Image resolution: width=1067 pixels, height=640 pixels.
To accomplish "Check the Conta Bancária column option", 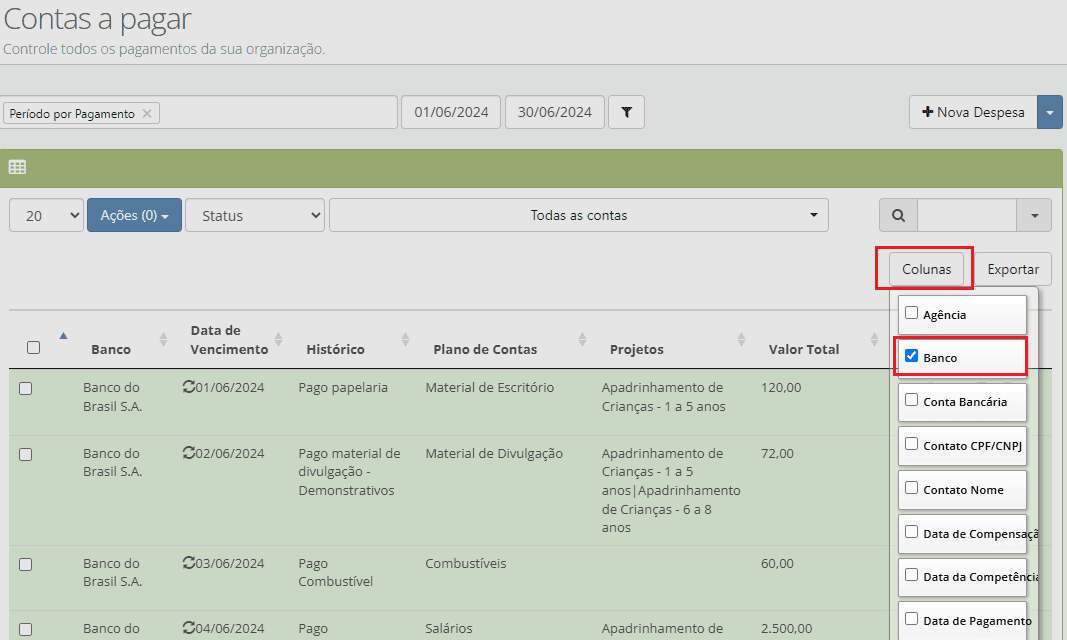I will (912, 400).
